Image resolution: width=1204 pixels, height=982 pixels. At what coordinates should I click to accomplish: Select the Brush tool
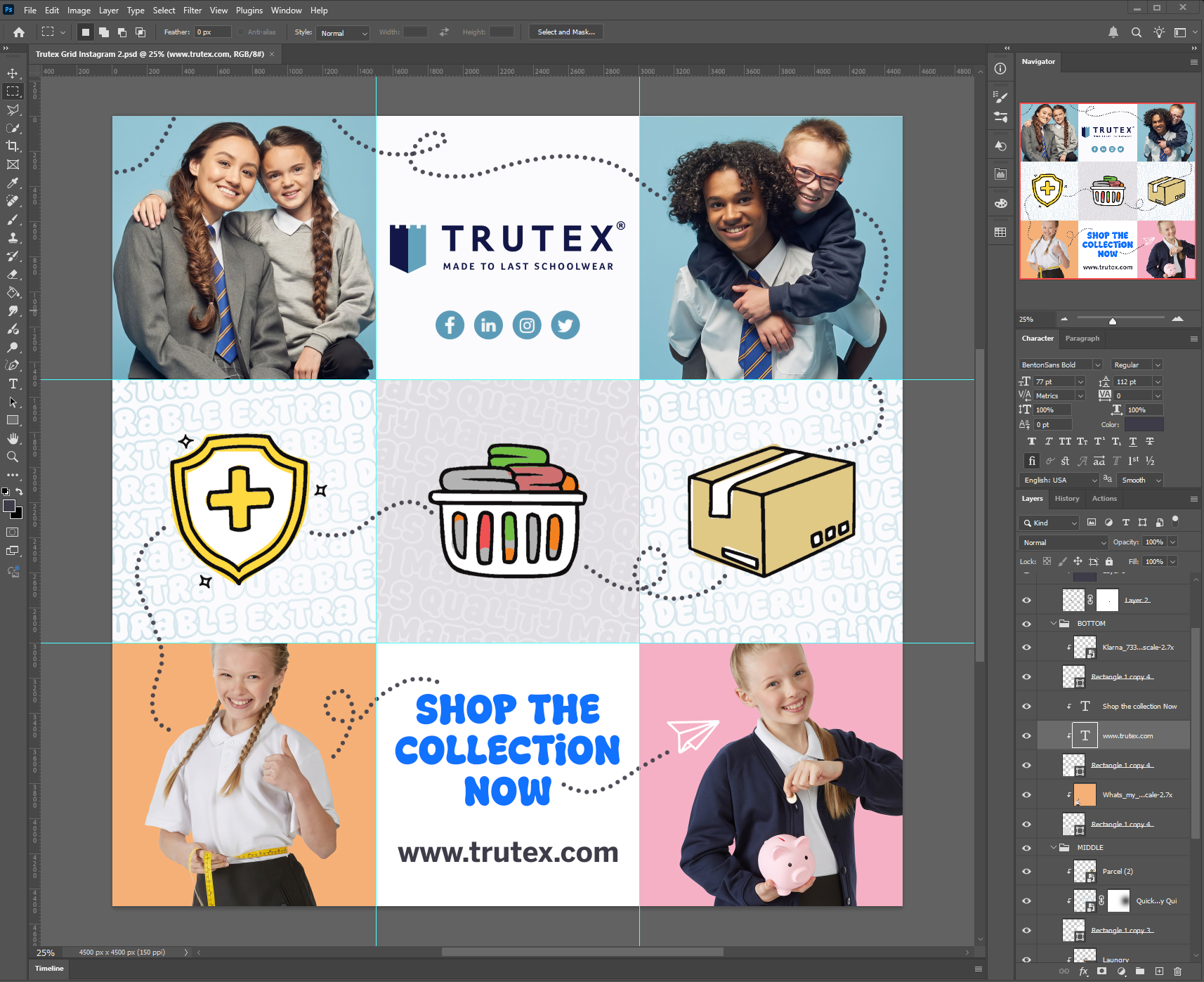[x=13, y=219]
